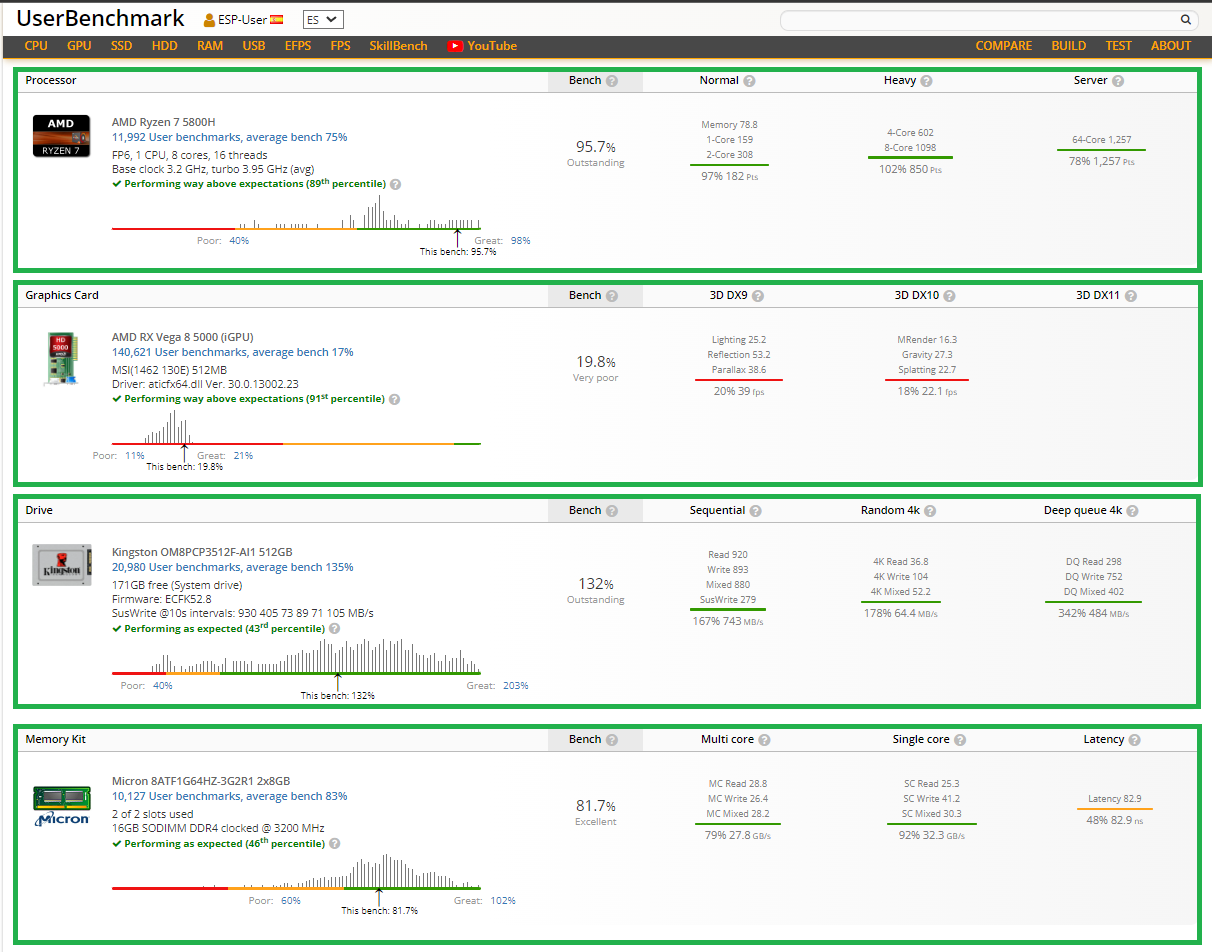This screenshot has width=1212, height=952.
Task: Click help icon next to Graphics Card Bench
Action: pos(612,296)
